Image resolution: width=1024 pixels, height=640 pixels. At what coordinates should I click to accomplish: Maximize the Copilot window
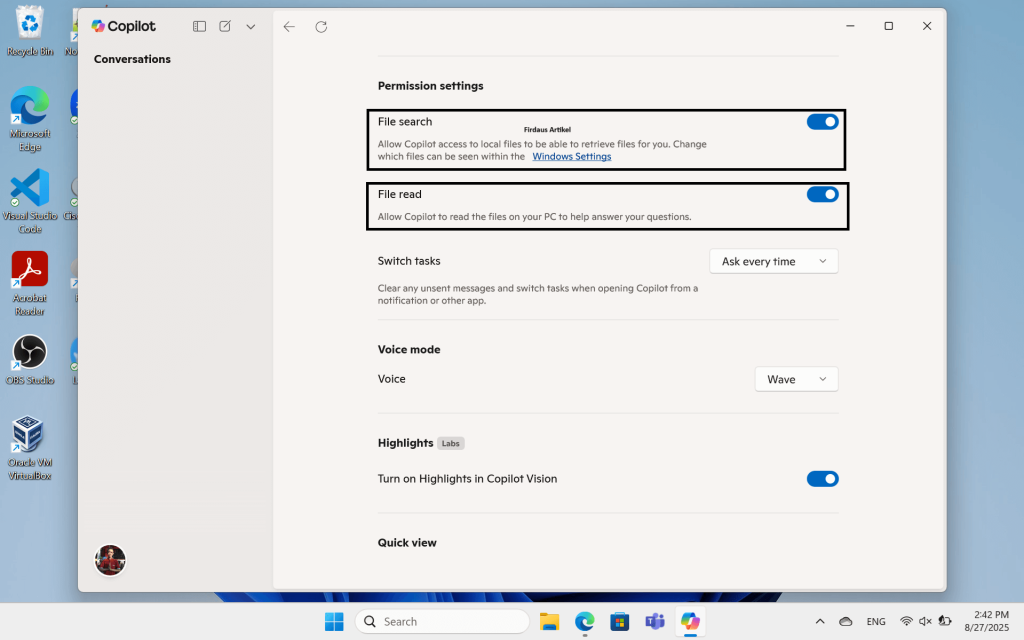tap(889, 26)
